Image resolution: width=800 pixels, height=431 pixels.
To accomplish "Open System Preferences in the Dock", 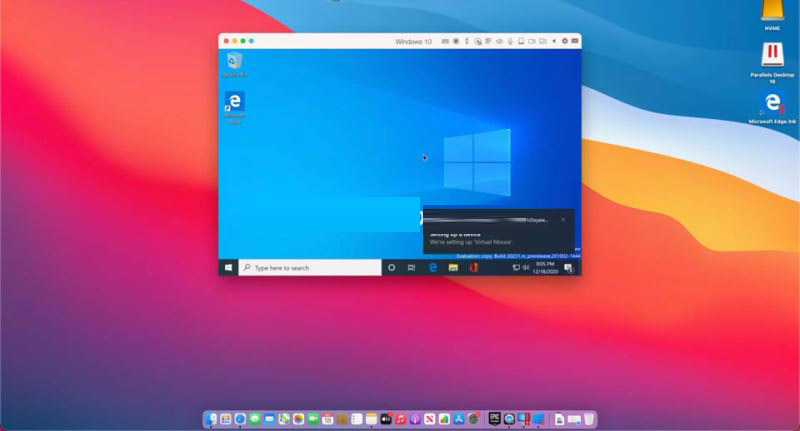I will coord(473,419).
